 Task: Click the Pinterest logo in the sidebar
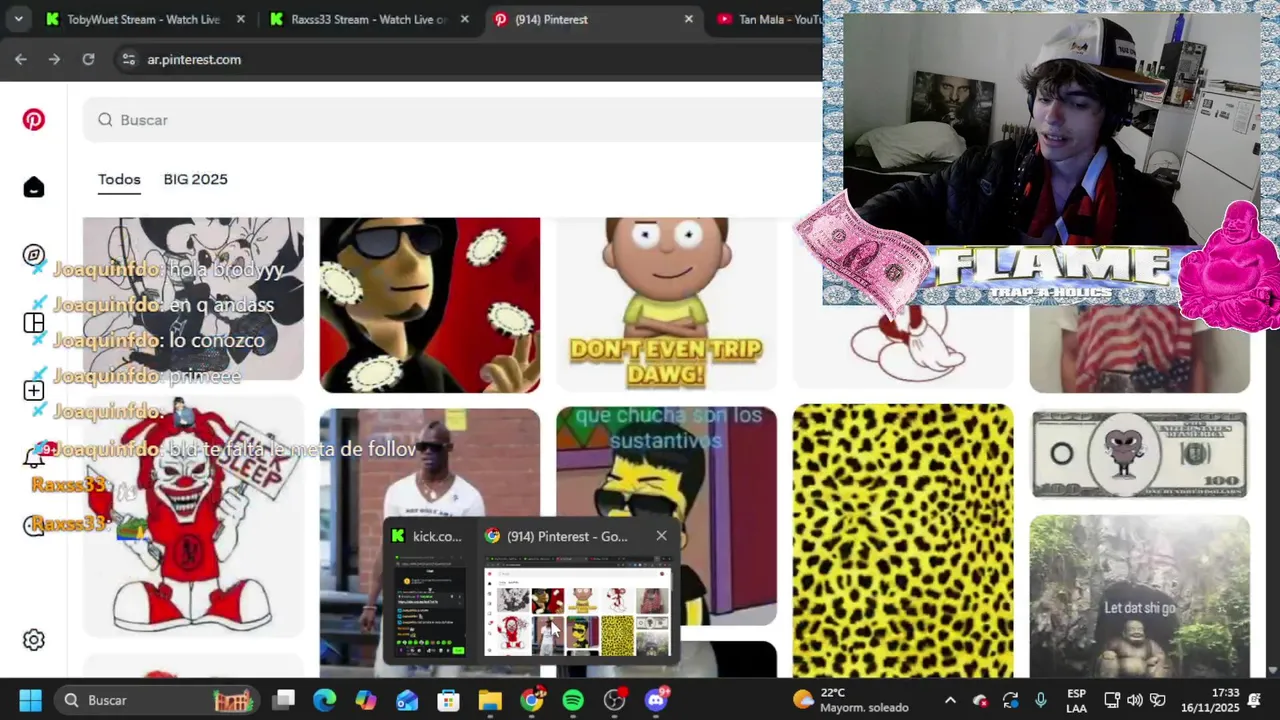(34, 120)
